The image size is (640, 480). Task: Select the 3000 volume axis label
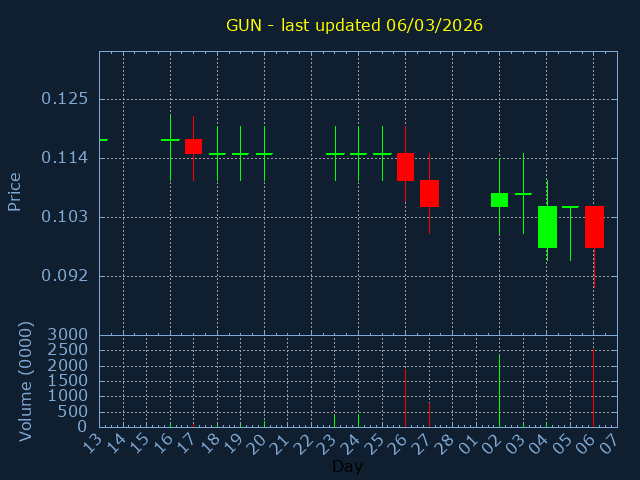coord(69,335)
